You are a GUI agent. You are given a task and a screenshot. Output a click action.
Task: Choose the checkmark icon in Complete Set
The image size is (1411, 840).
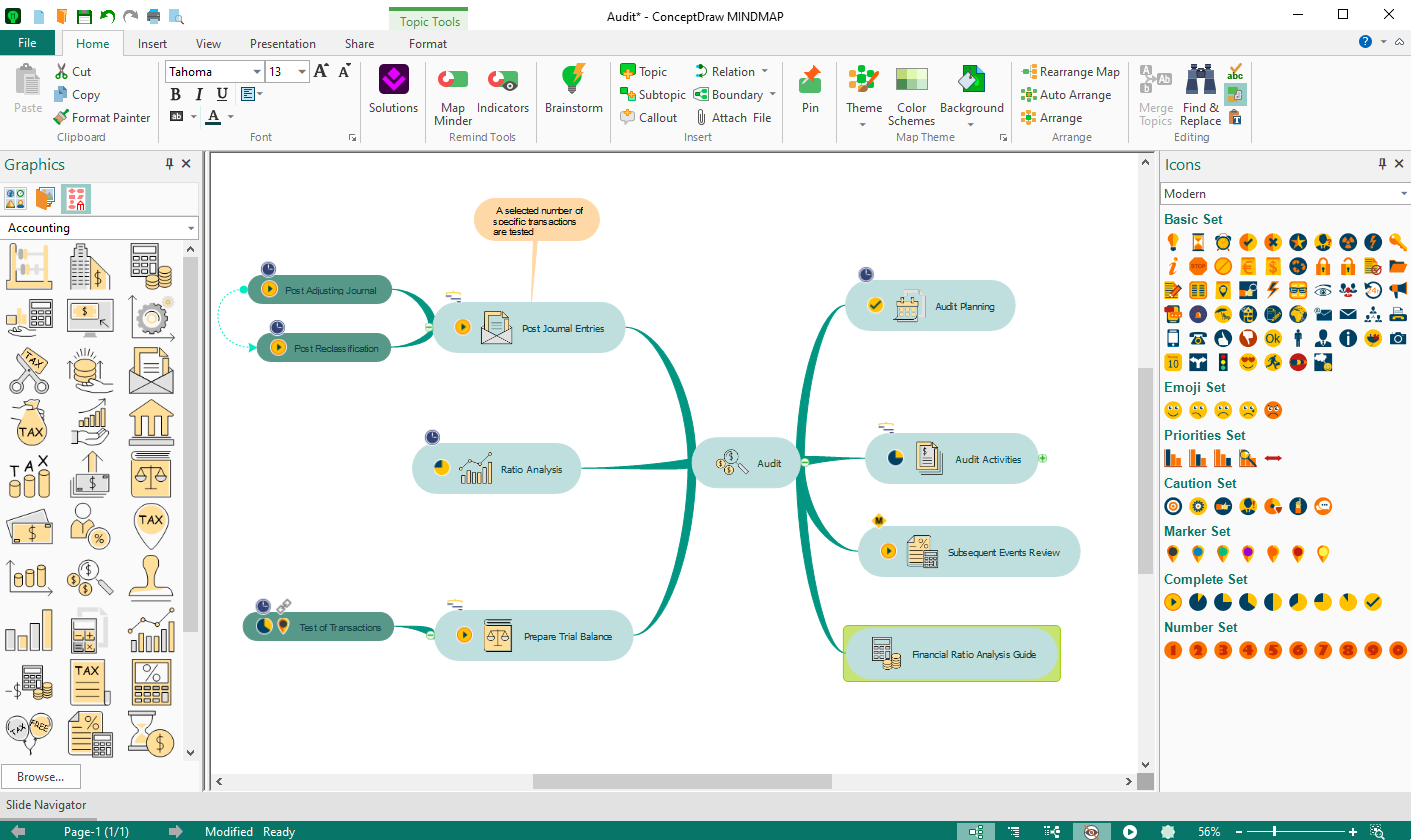(1373, 602)
